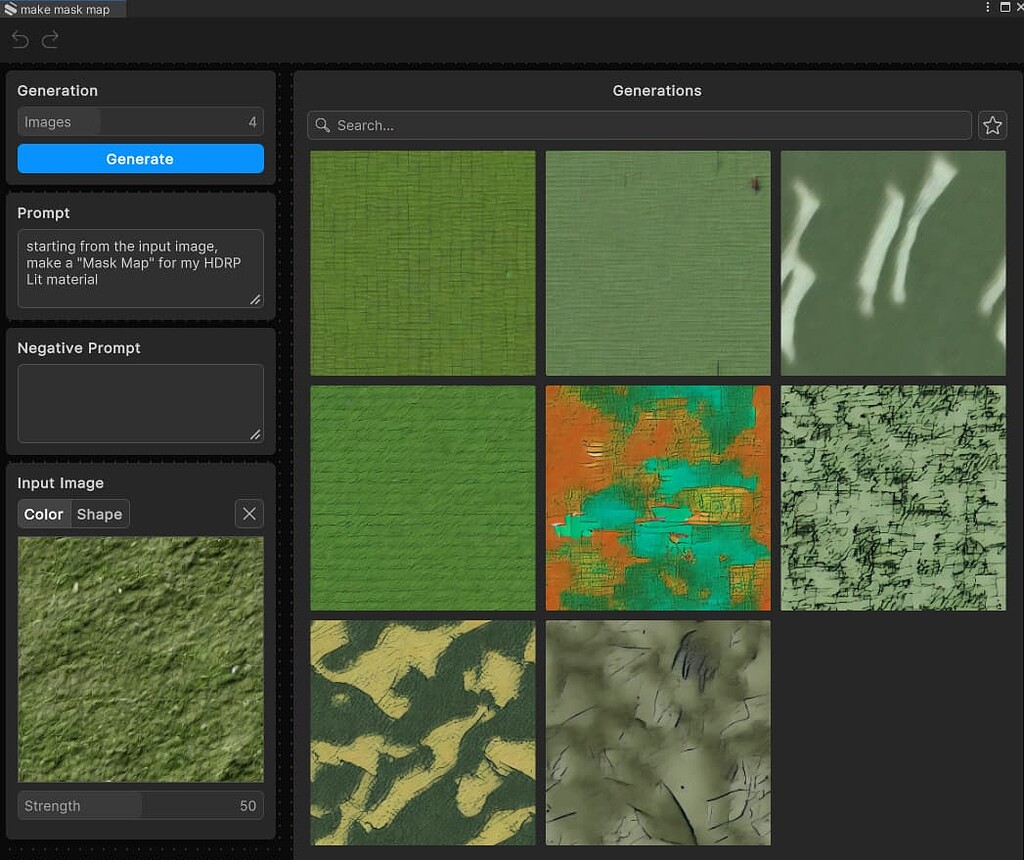Screen dimensions: 1024x860
Task: Click the Undo arrow icon
Action: 19,40
